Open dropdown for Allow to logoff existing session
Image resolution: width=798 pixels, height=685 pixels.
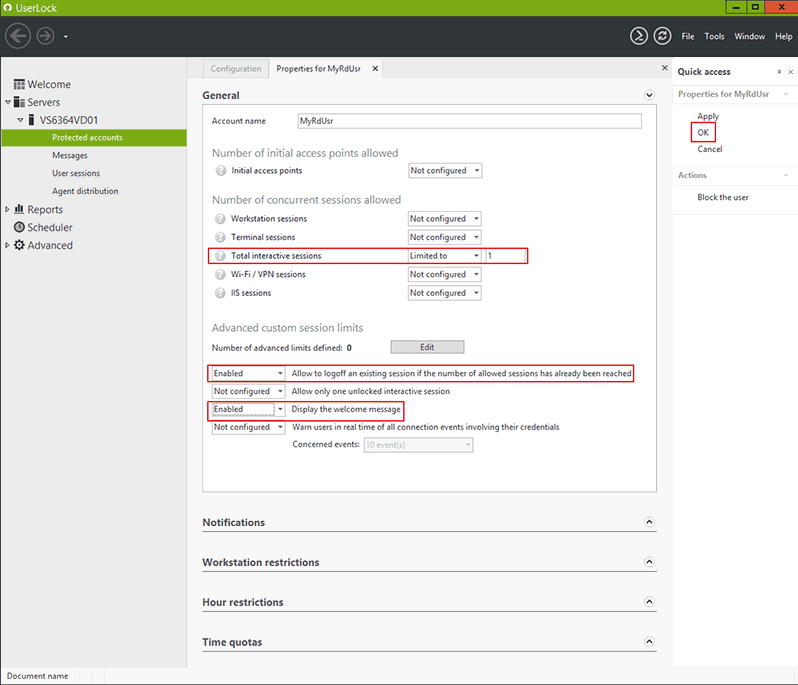tap(248, 373)
